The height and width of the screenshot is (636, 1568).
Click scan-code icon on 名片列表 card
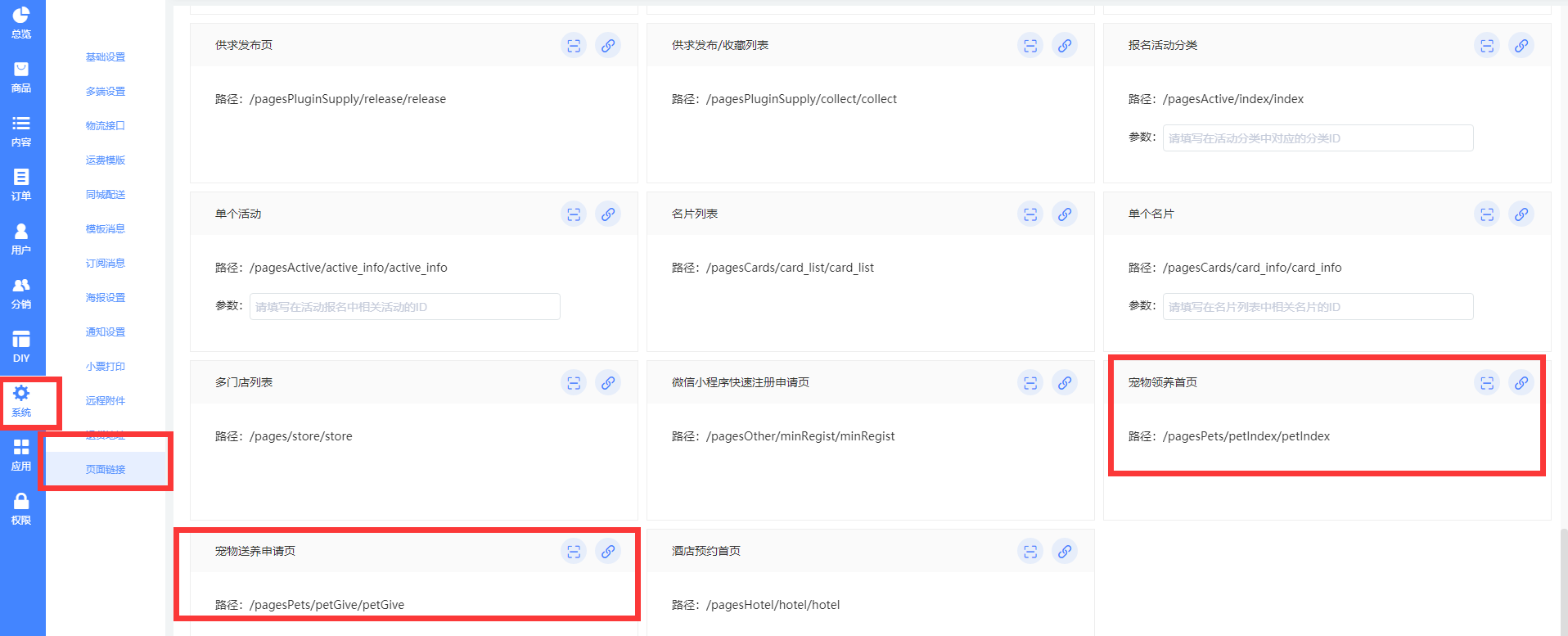pos(1030,214)
